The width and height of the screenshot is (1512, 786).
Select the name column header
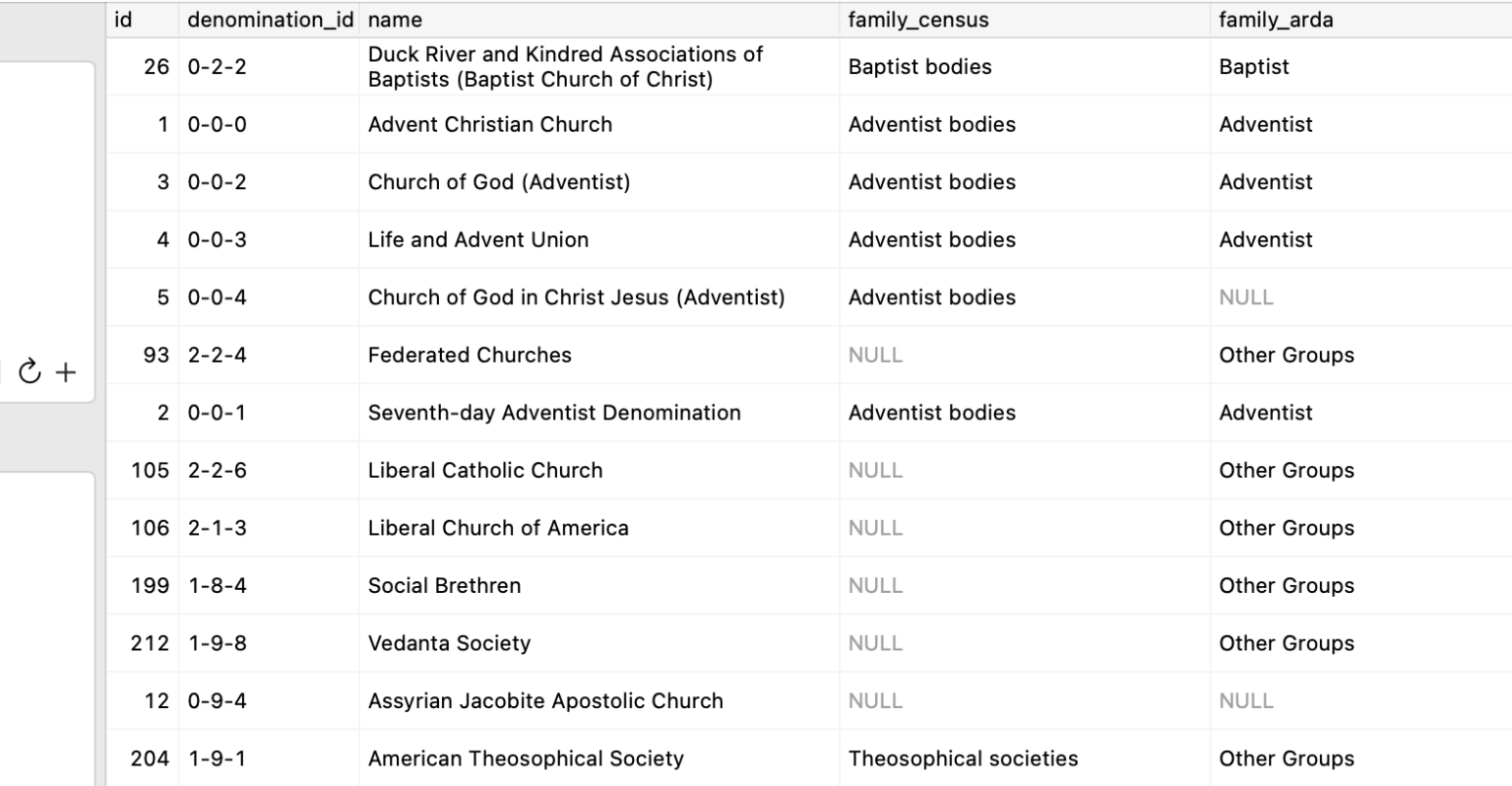[x=395, y=20]
